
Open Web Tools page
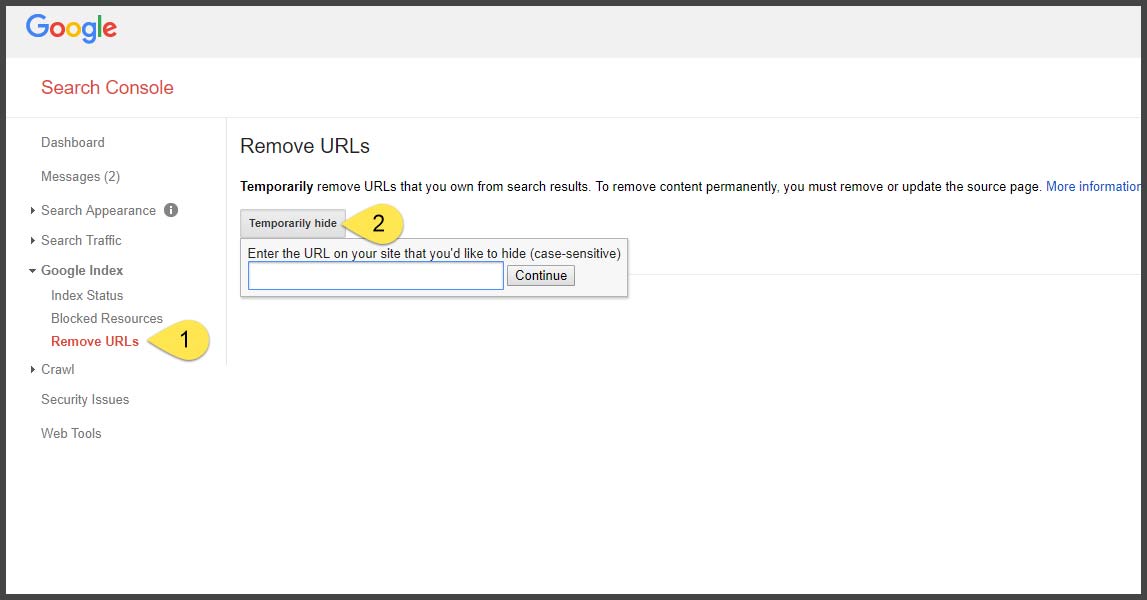coord(71,433)
